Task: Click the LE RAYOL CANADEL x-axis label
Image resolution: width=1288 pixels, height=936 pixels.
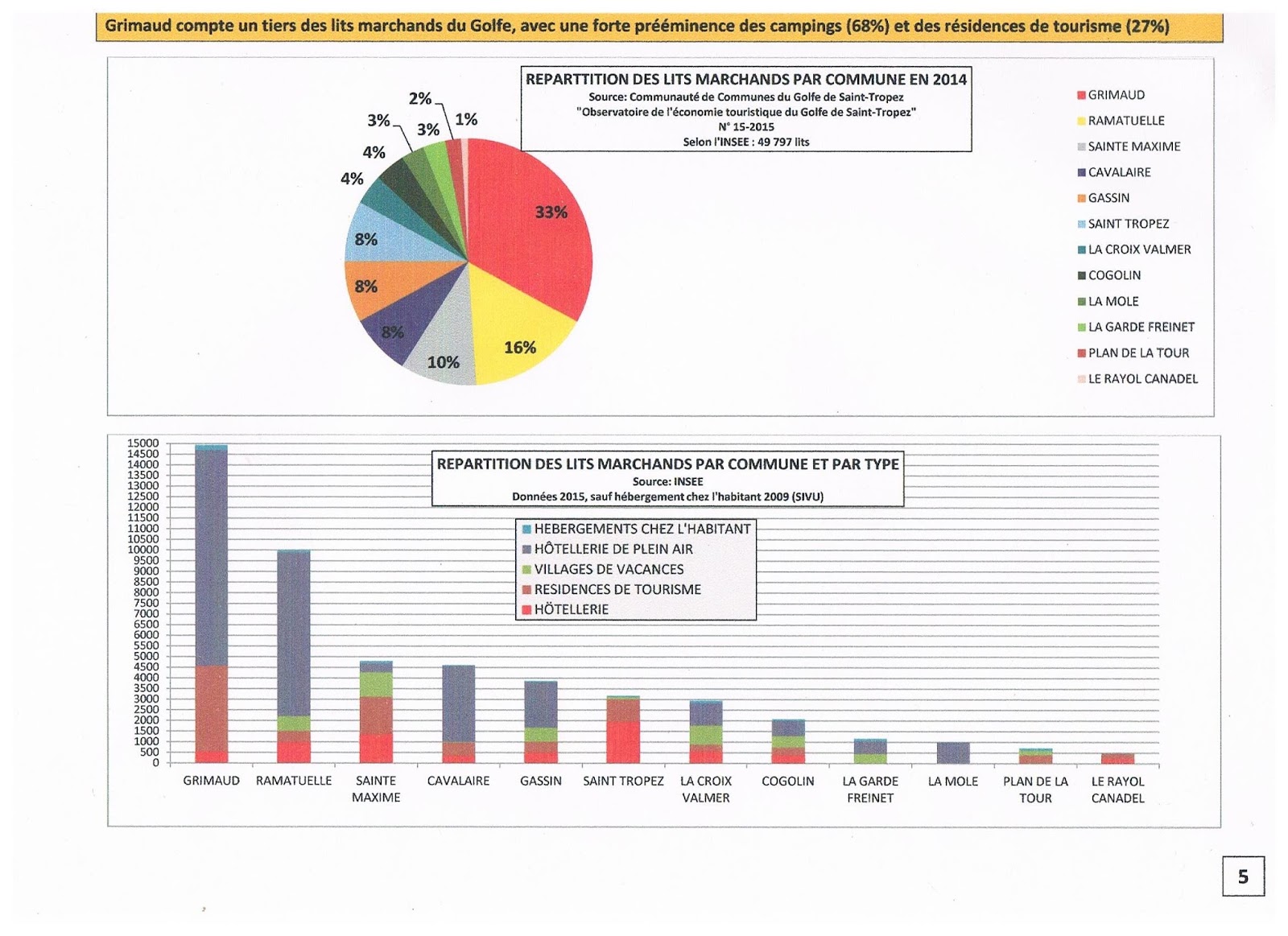Action: click(x=1118, y=790)
